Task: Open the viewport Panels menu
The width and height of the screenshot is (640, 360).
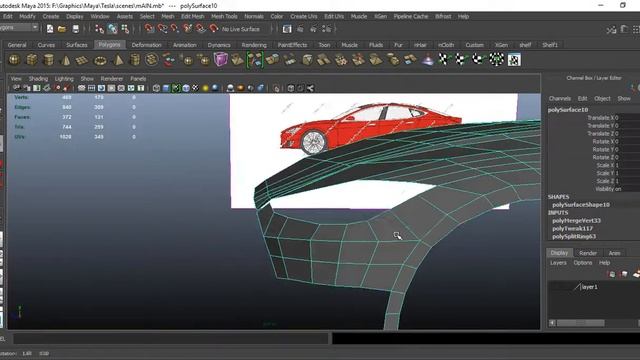Action: click(138, 78)
